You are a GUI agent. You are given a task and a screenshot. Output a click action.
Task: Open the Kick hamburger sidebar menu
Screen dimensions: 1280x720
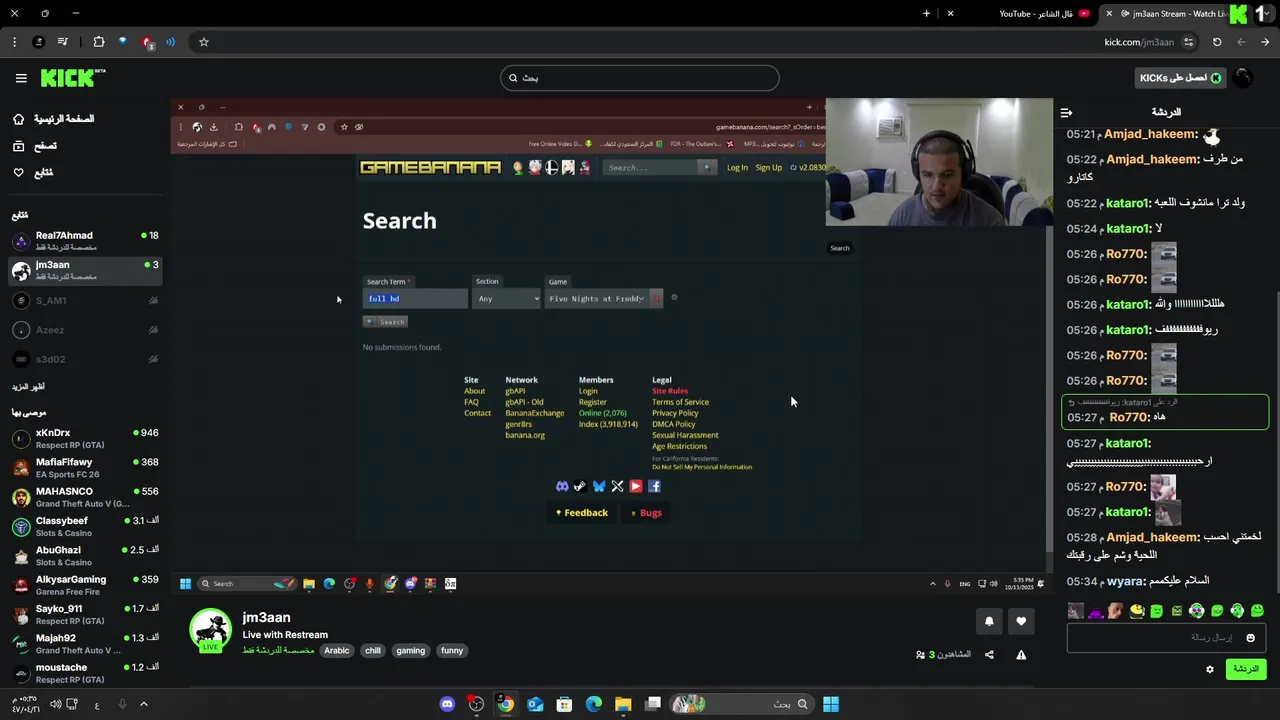(21, 78)
